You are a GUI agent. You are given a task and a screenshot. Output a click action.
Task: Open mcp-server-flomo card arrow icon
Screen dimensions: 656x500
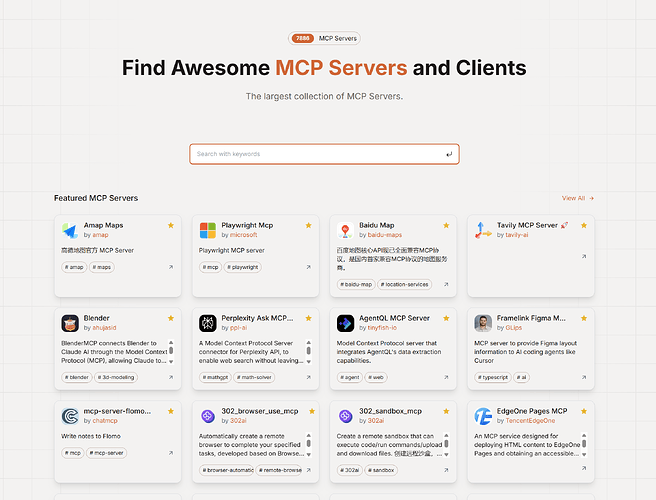171,453
